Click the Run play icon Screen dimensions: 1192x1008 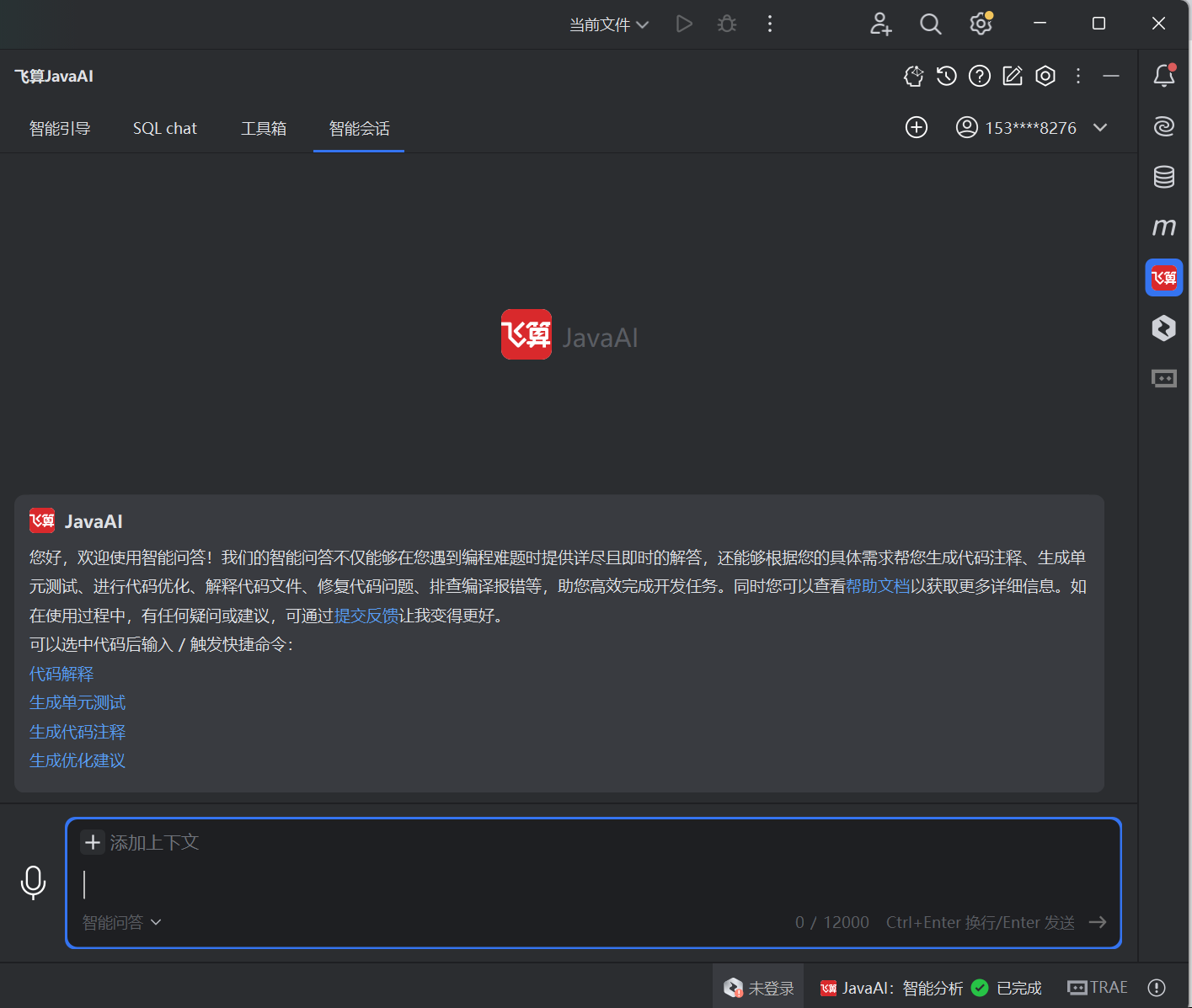click(x=684, y=24)
